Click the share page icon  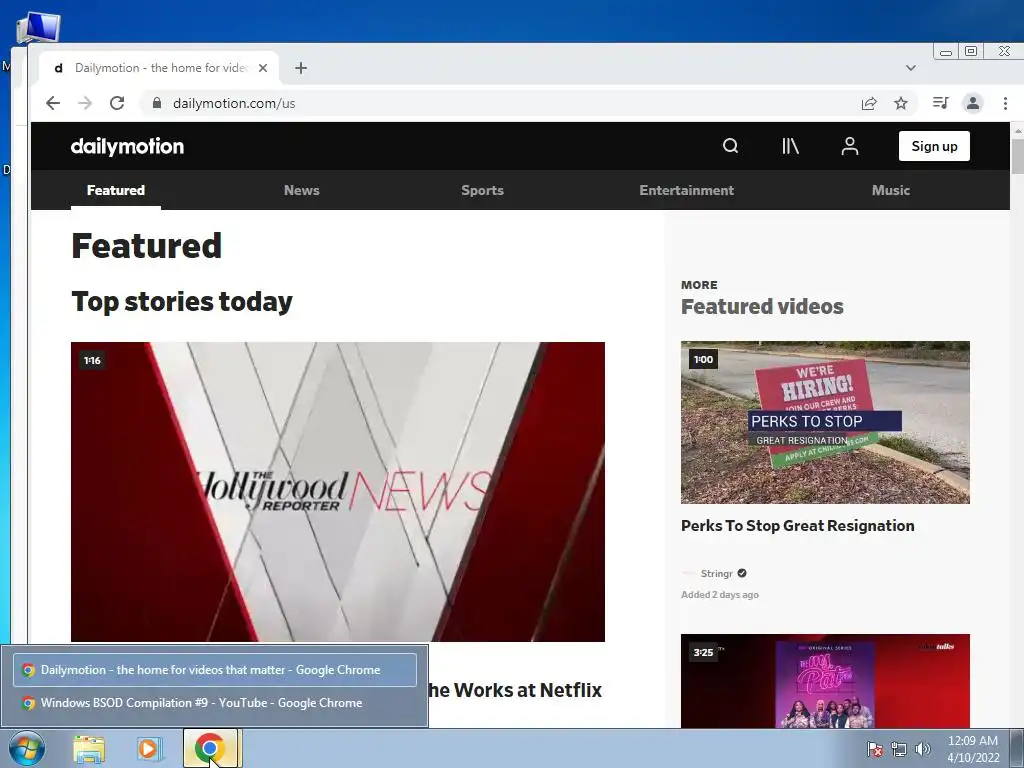[x=869, y=103]
